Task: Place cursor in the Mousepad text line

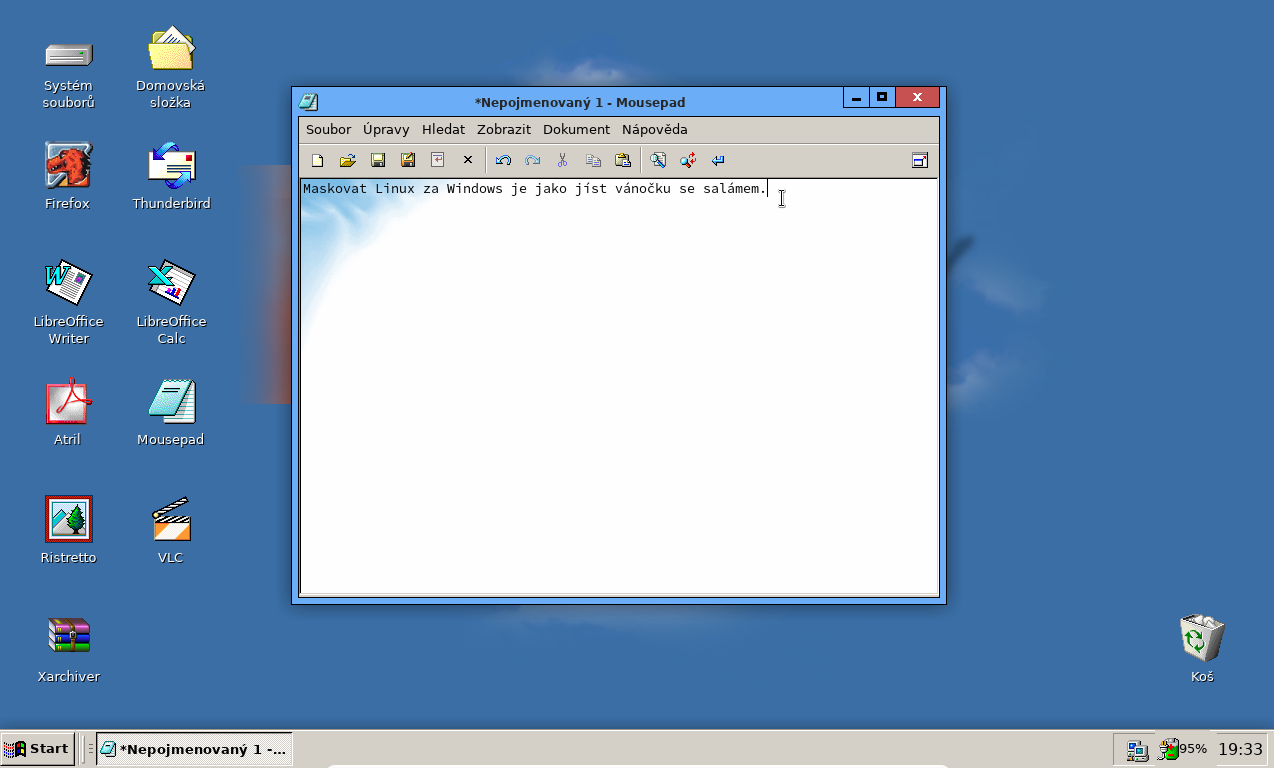Action: [535, 189]
